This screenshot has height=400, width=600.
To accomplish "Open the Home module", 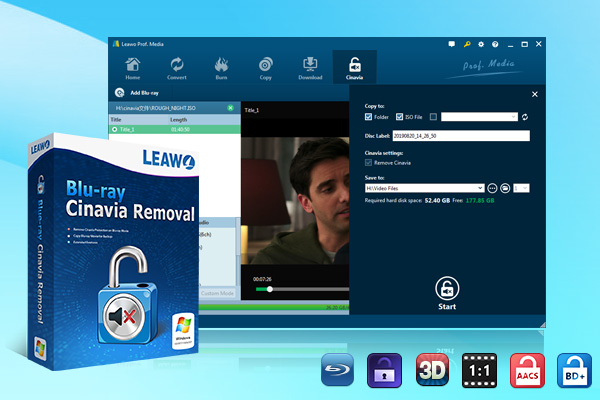I will pyautogui.click(x=132, y=69).
